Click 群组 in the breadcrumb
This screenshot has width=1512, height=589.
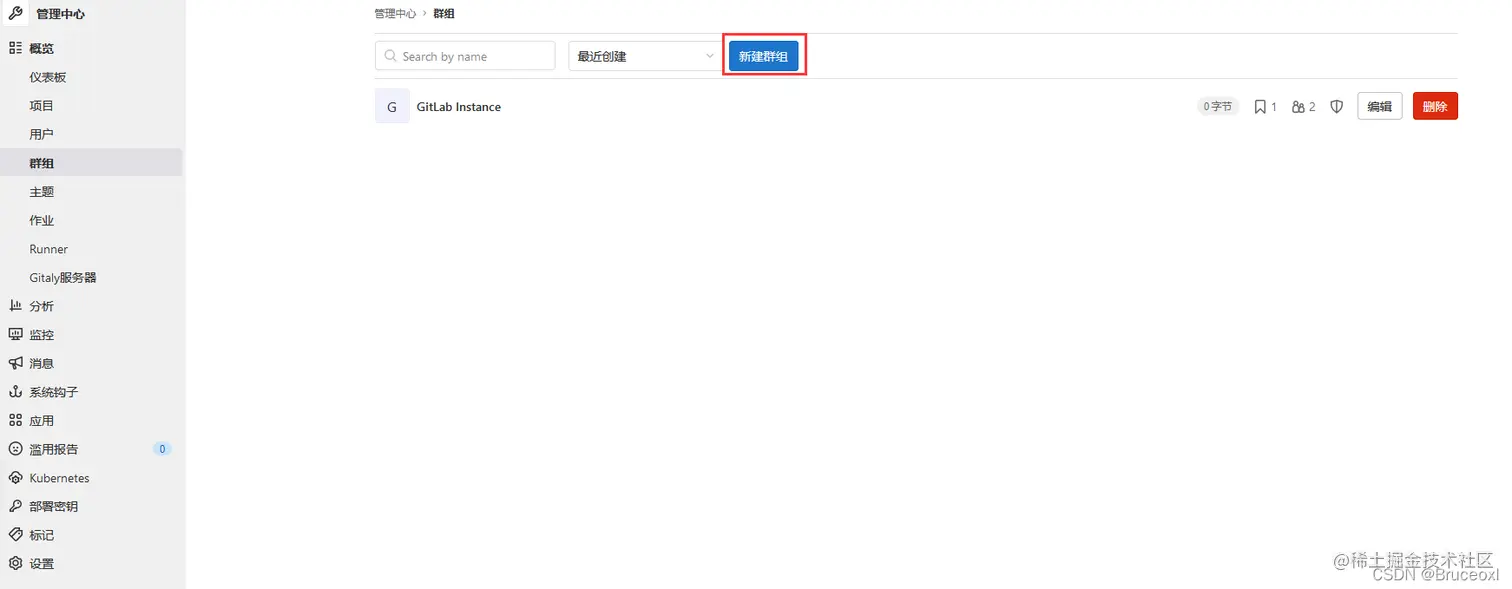pyautogui.click(x=444, y=14)
